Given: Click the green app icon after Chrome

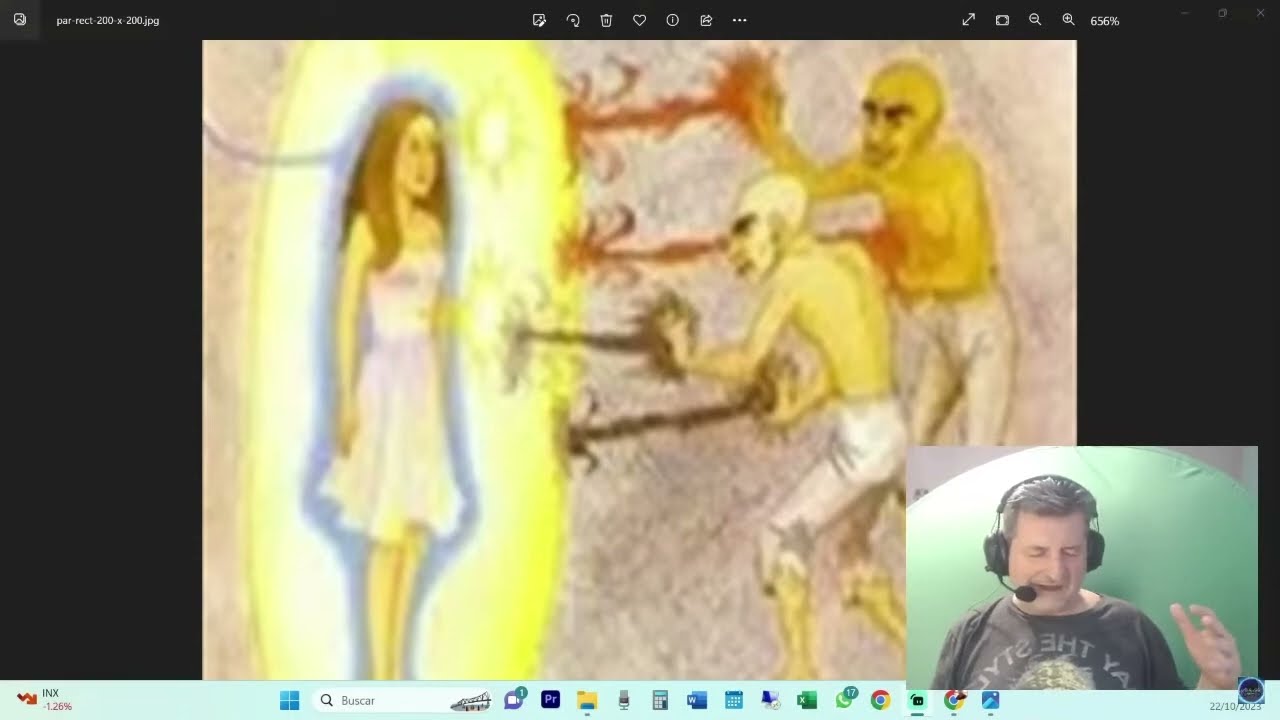Looking at the screenshot, I should click(917, 700).
